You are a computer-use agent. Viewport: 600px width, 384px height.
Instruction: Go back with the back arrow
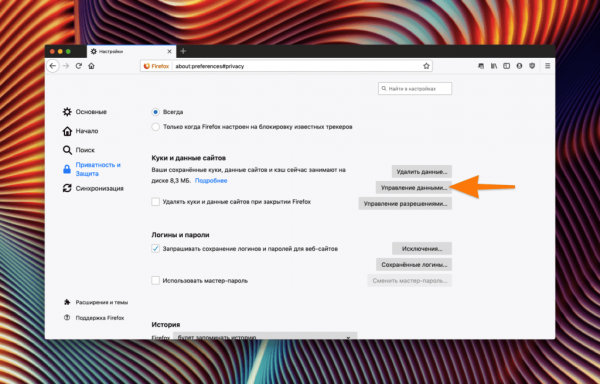click(x=53, y=66)
